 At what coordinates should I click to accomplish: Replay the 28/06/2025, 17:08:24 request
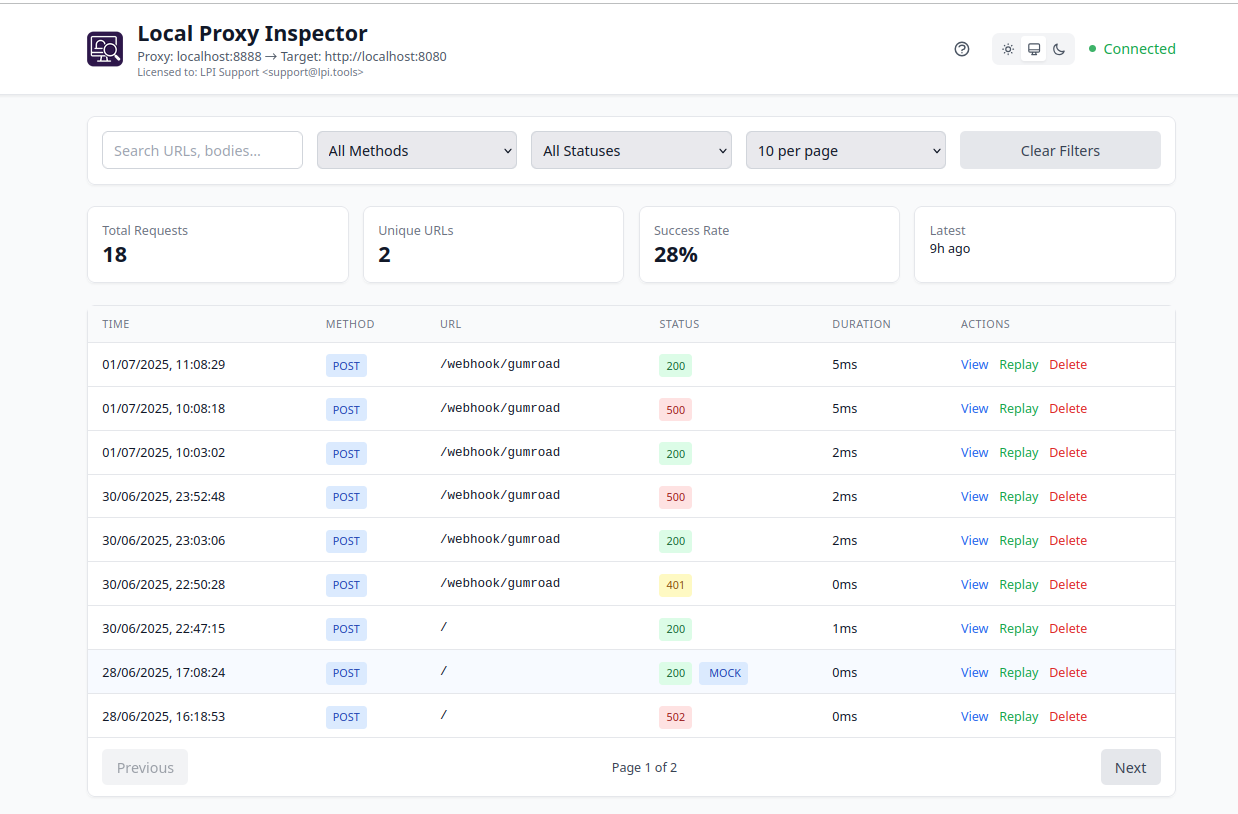tap(1019, 673)
